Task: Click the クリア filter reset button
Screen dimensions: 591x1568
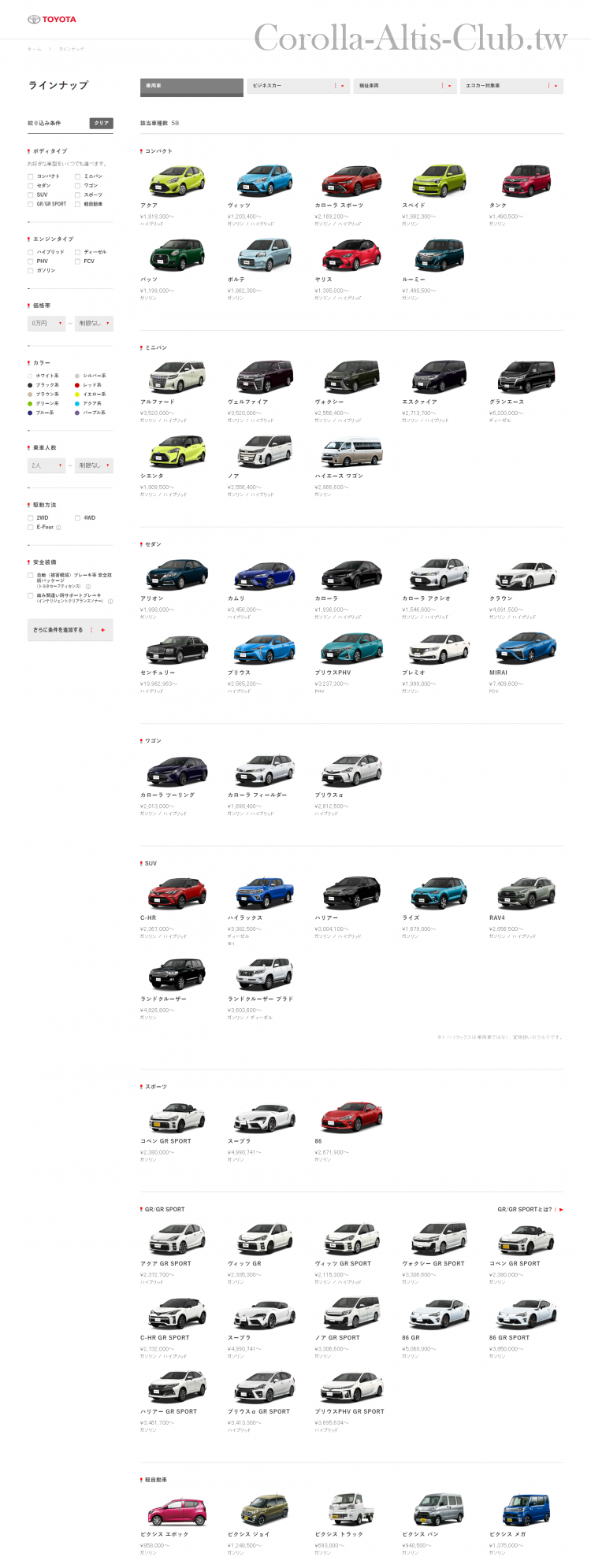Action: pos(102,124)
